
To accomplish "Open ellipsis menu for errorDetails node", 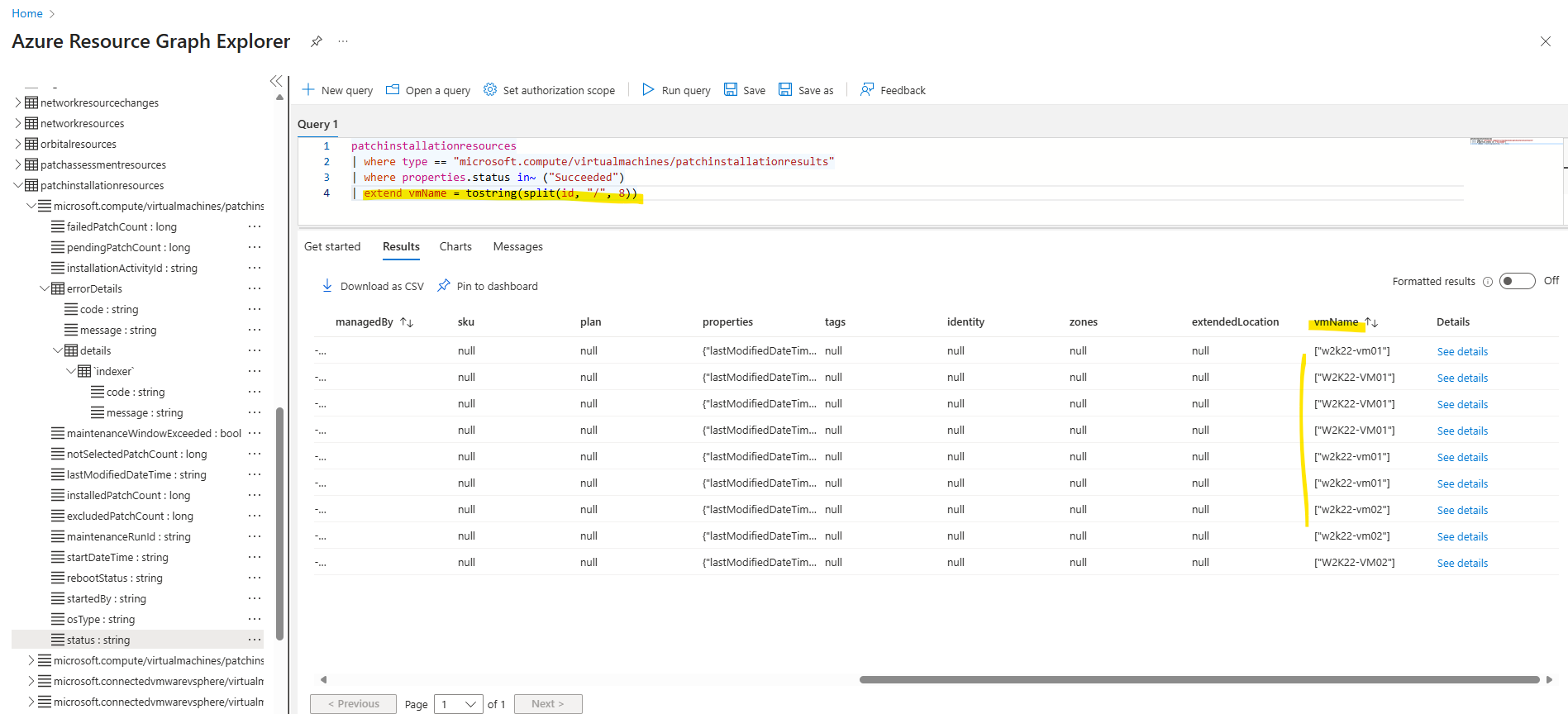I will (255, 288).
